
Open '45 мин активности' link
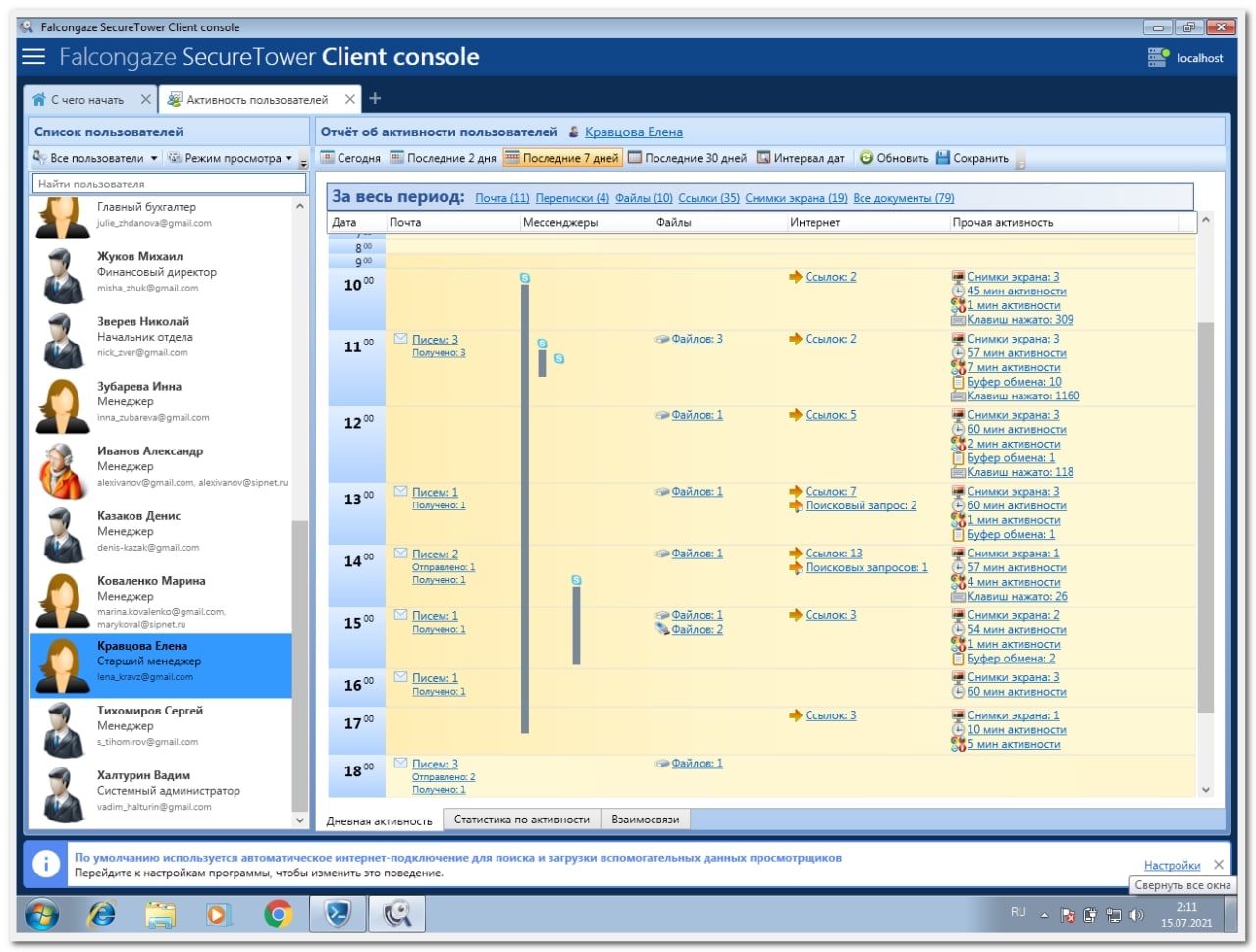coord(1017,291)
